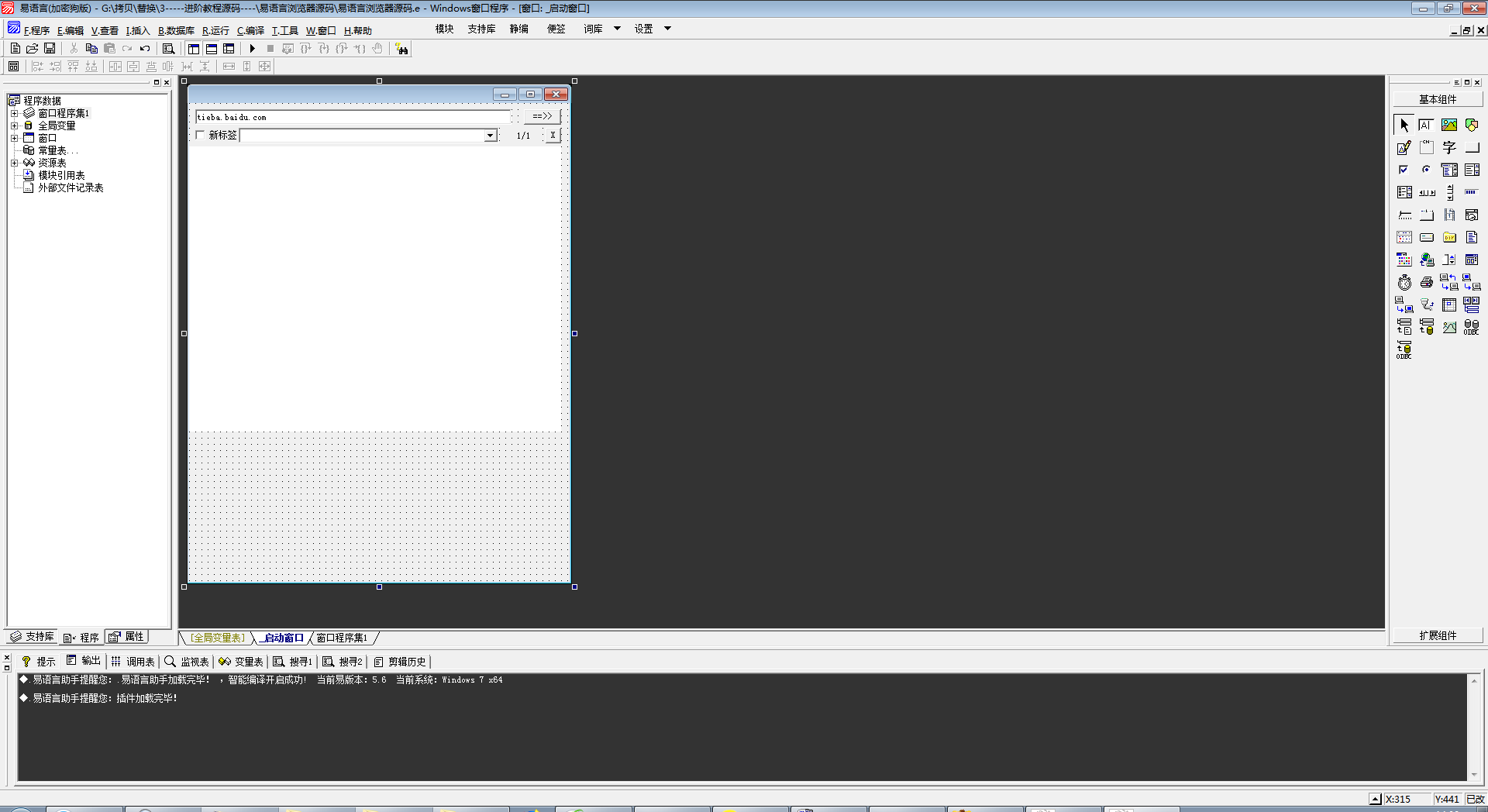Click the ==>> go button in the form
The width and height of the screenshot is (1488, 812).
(x=542, y=116)
